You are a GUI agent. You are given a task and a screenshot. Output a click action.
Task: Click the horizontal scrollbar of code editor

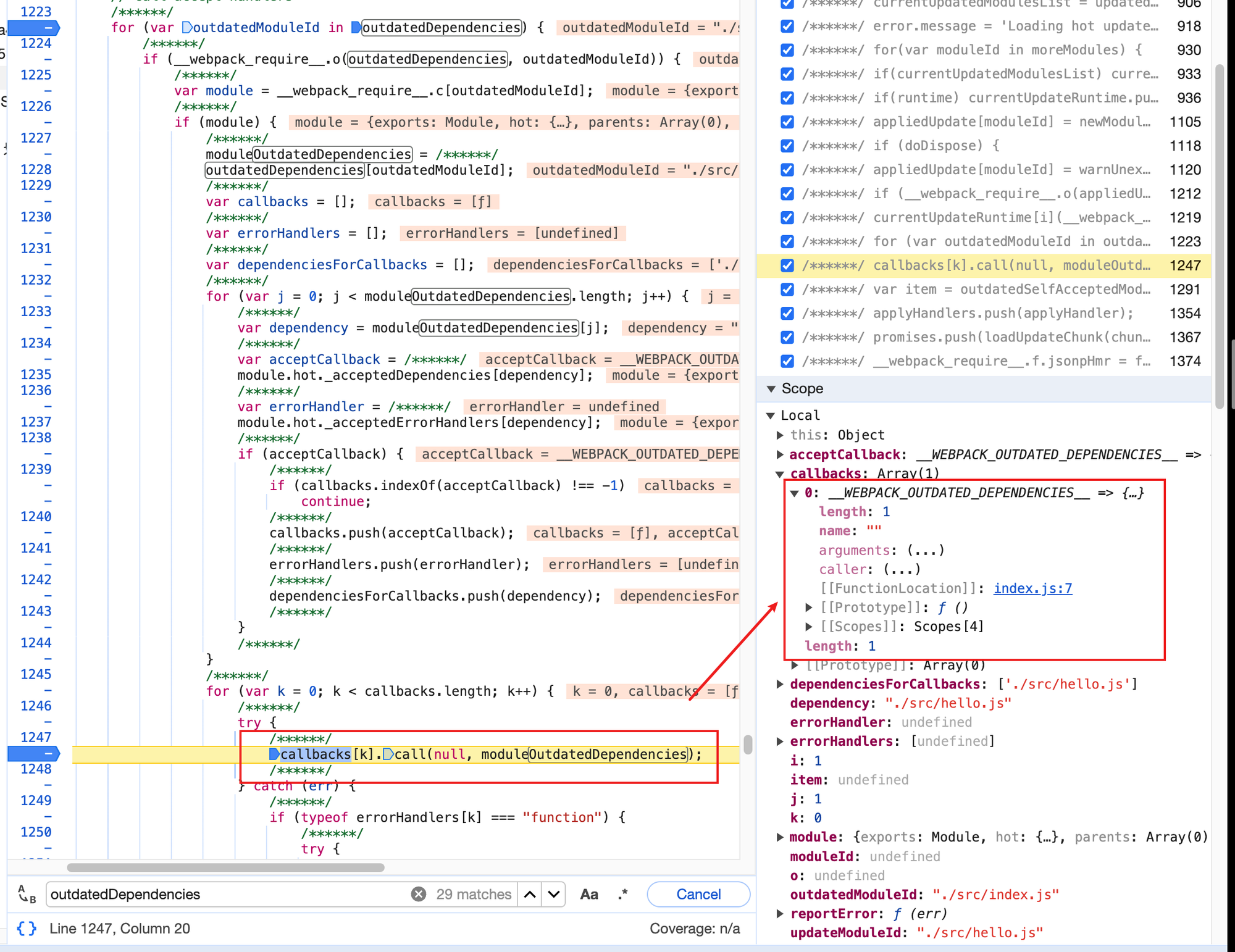(x=225, y=867)
